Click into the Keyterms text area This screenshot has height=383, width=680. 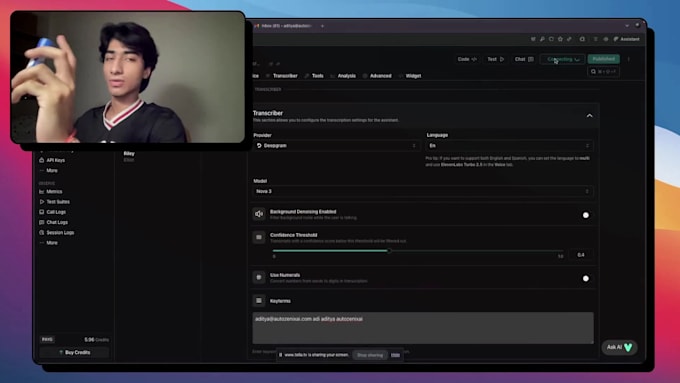pos(423,328)
